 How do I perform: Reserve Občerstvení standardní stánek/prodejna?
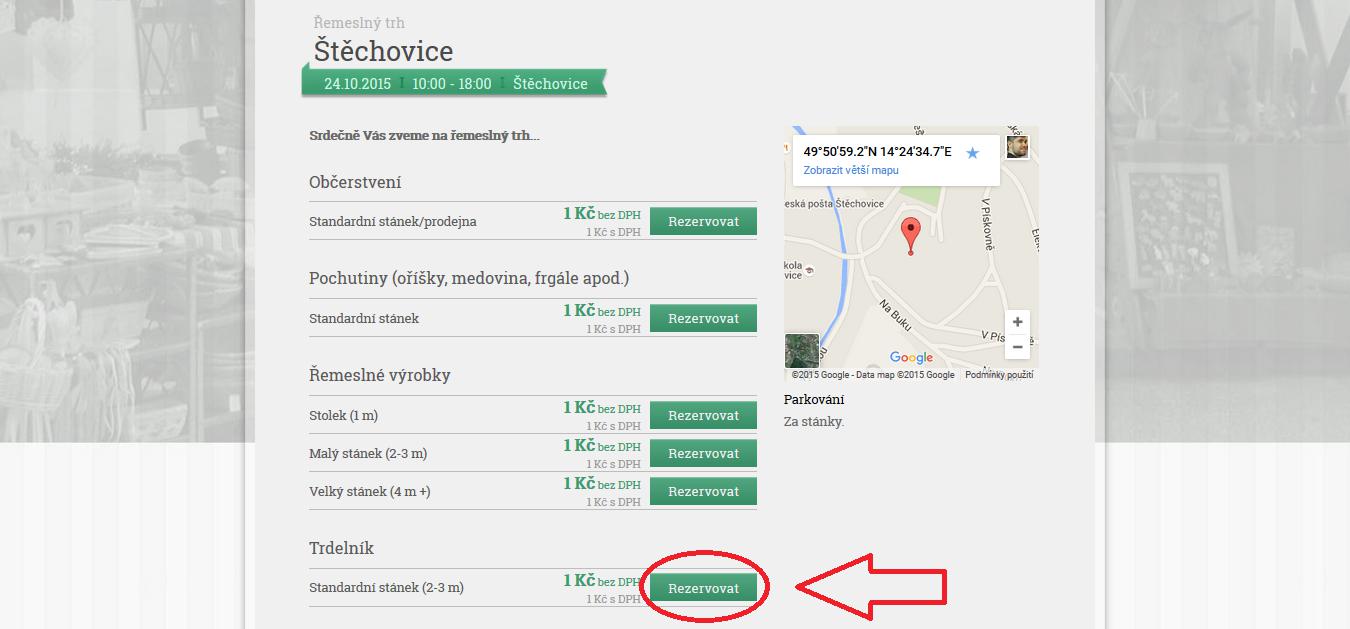click(x=703, y=221)
